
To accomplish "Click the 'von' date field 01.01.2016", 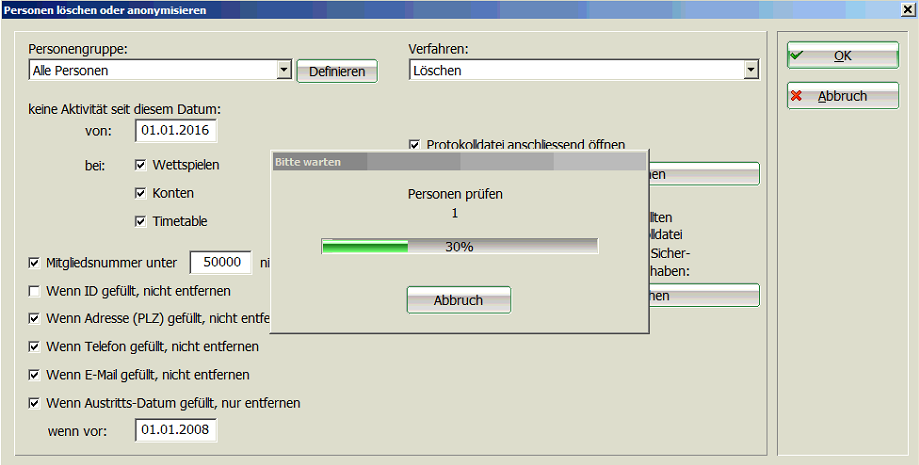I will click(176, 130).
